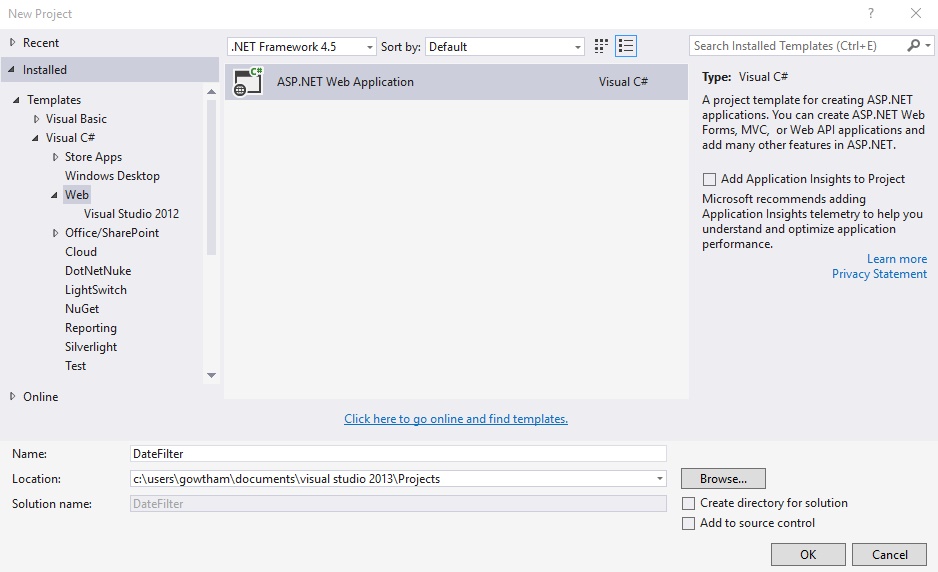The image size is (938, 572).
Task: Select Windows Desktop template category
Action: [112, 176]
